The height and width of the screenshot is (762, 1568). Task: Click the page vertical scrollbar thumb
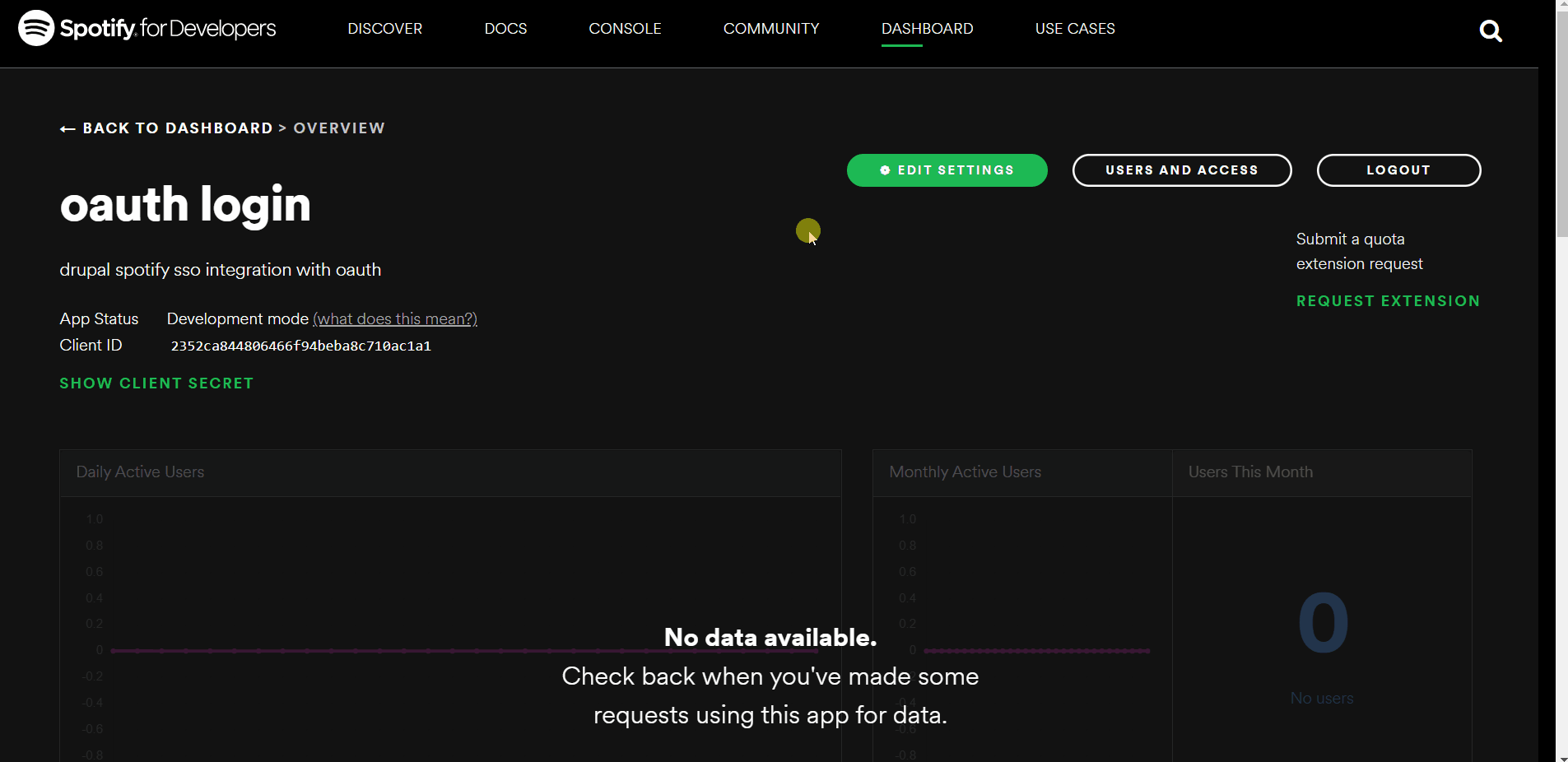click(1561, 123)
